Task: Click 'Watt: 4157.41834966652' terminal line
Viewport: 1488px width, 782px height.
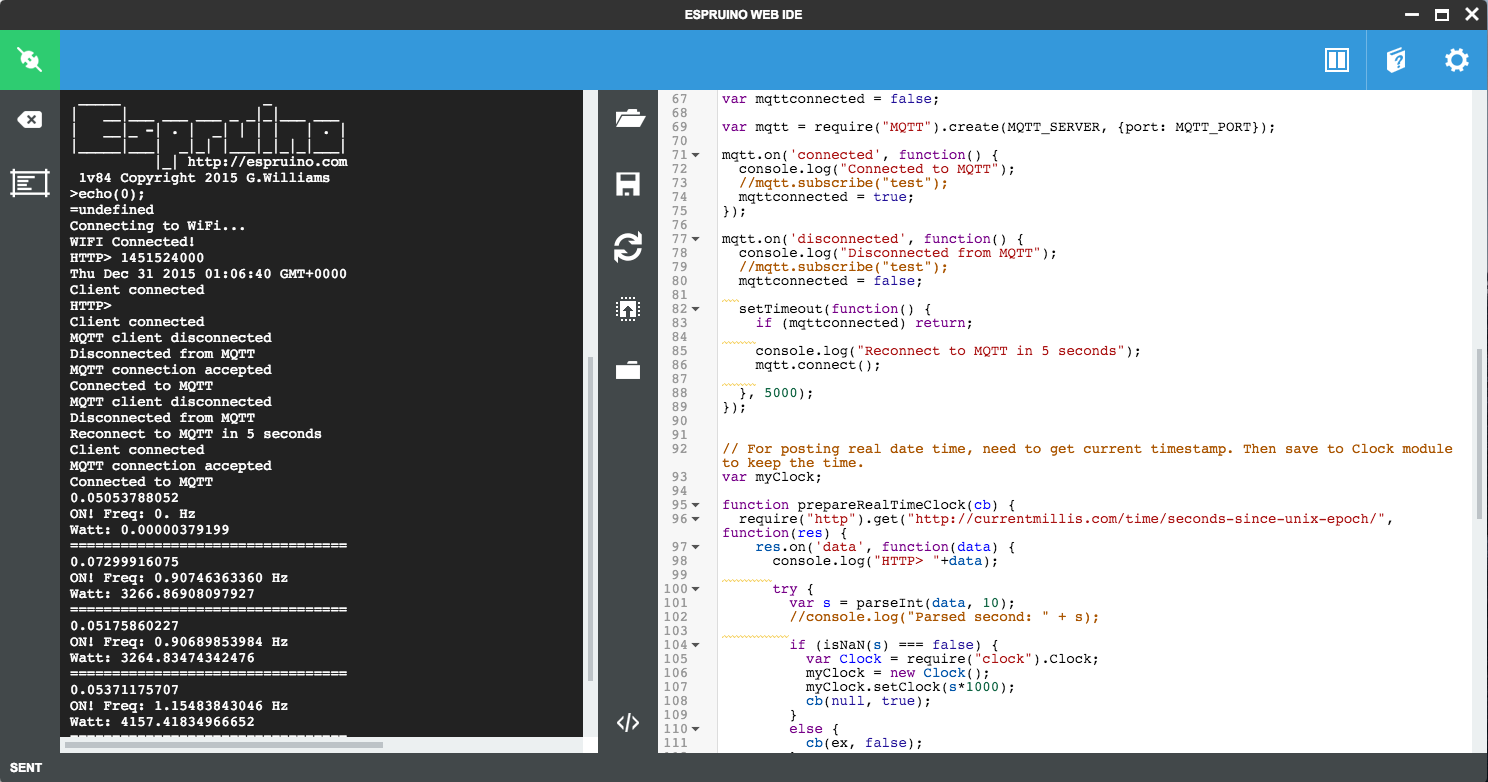Action: point(162,721)
